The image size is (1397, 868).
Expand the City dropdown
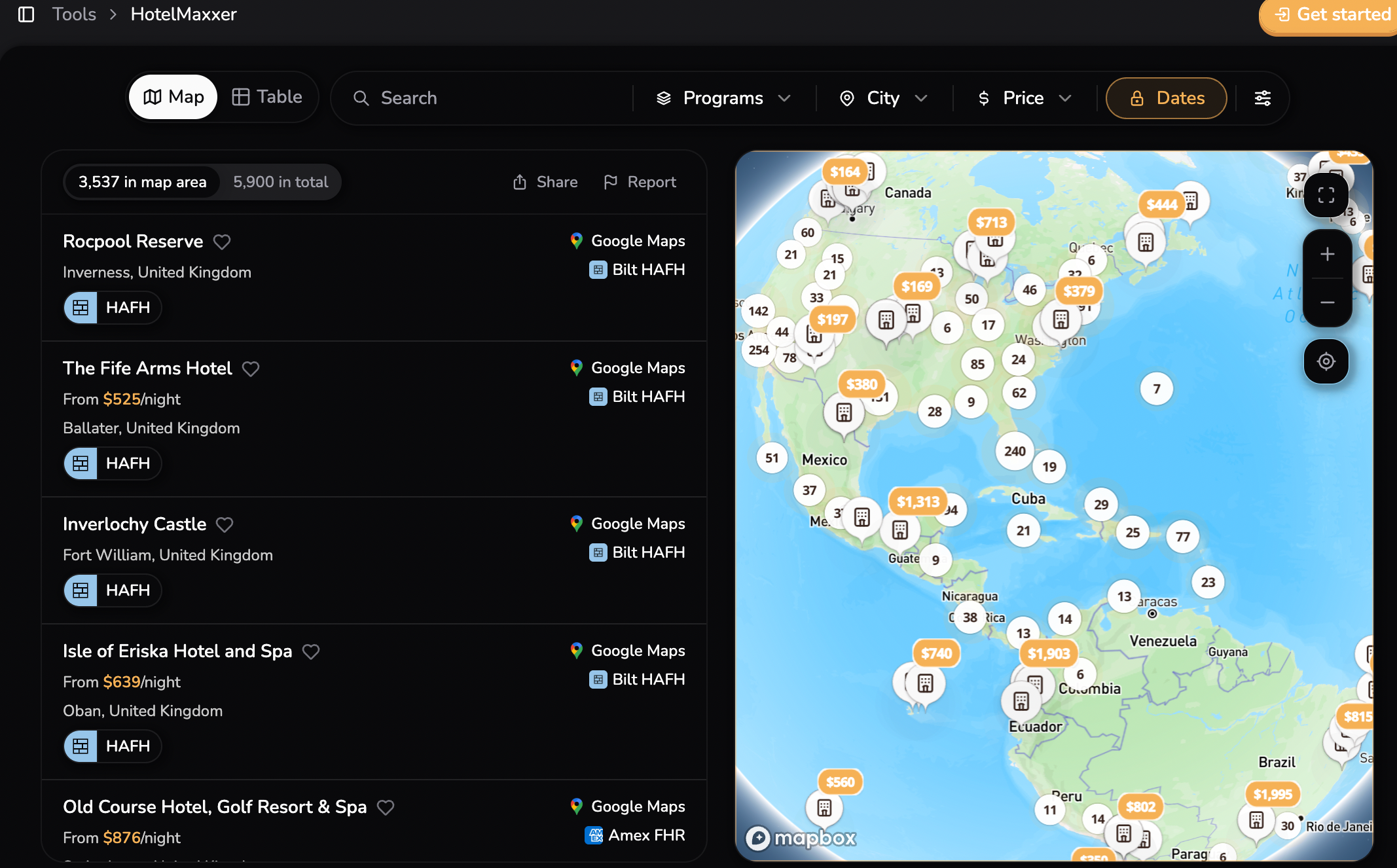click(x=883, y=98)
